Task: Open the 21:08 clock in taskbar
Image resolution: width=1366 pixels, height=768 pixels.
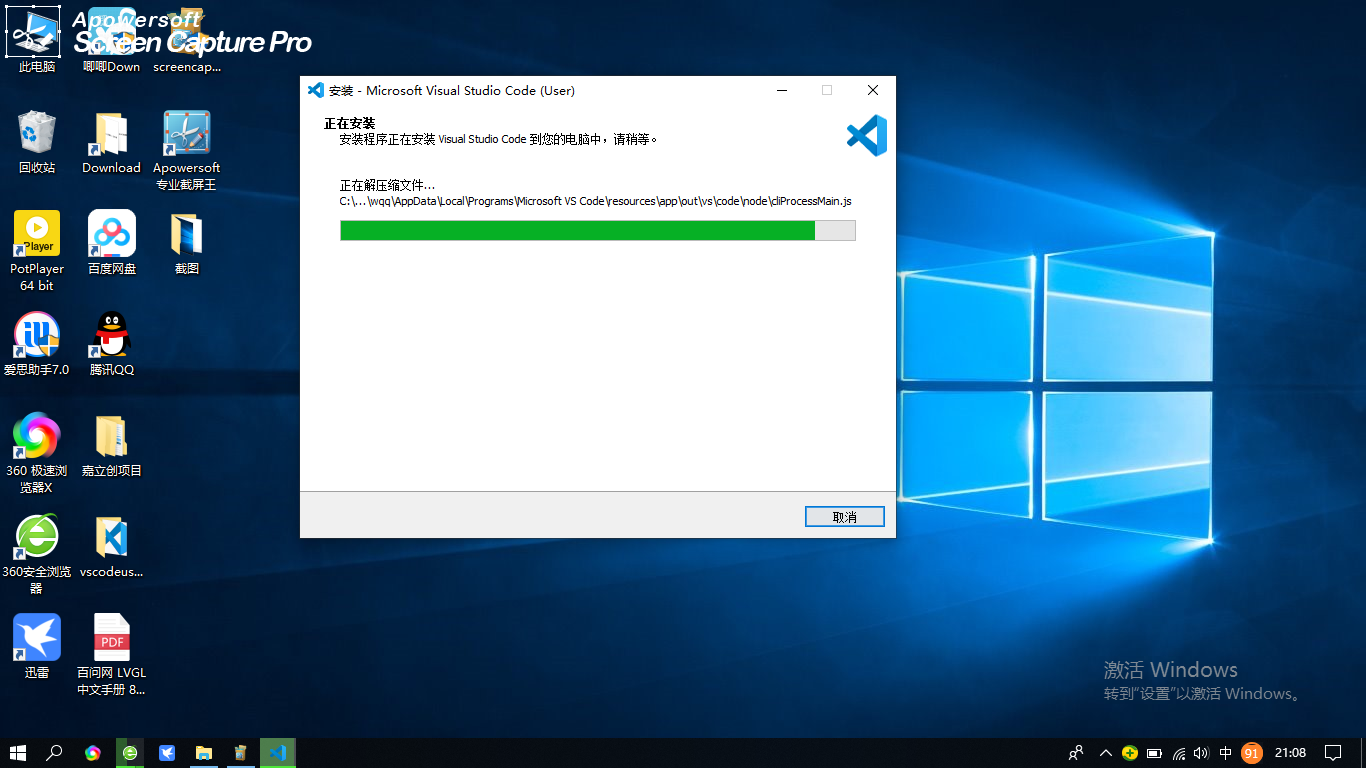Action: pyautogui.click(x=1291, y=753)
